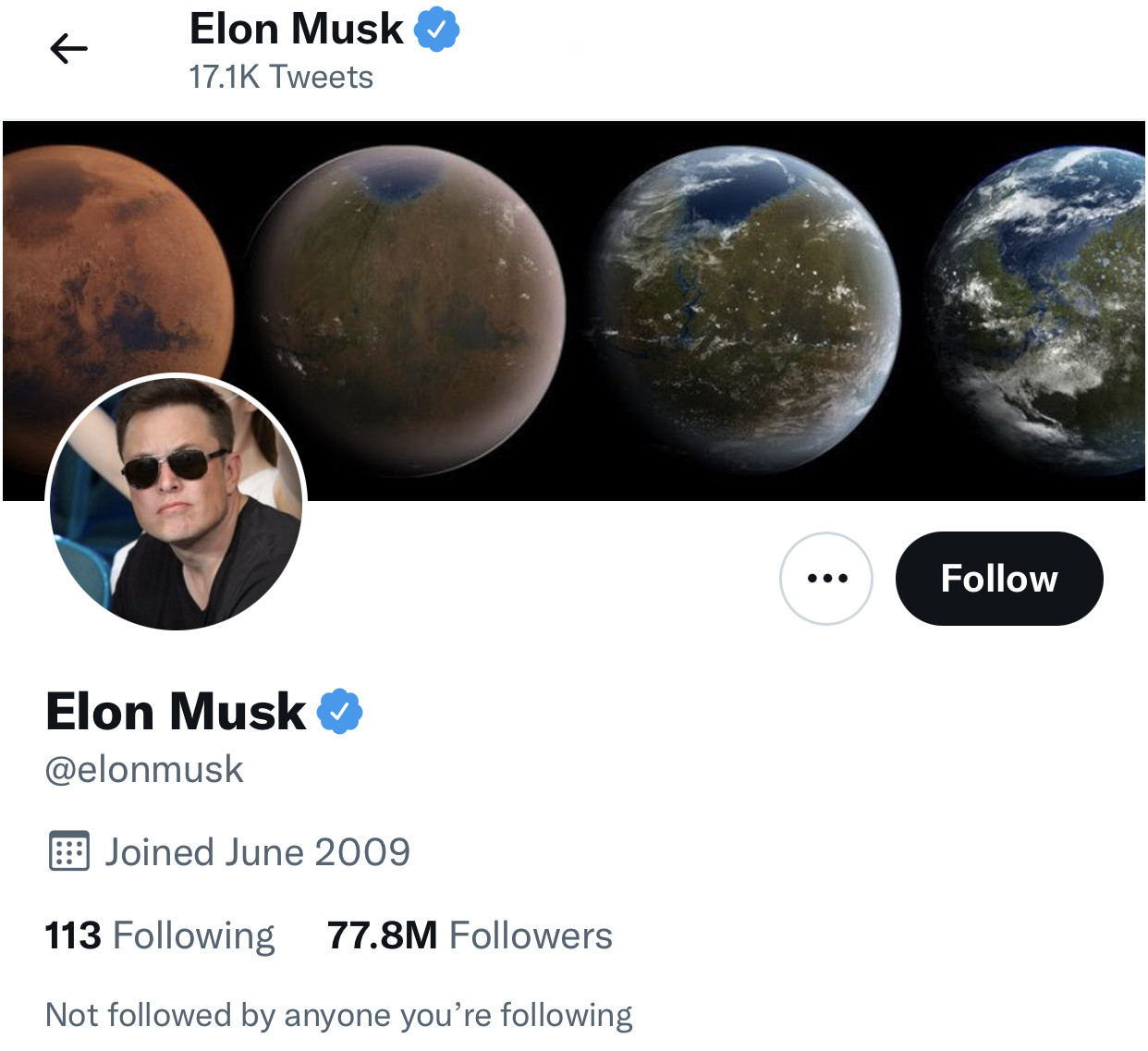This screenshot has width=1148, height=1051.
Task: Click the large Elon Musk display name
Action: pyautogui.click(x=176, y=712)
